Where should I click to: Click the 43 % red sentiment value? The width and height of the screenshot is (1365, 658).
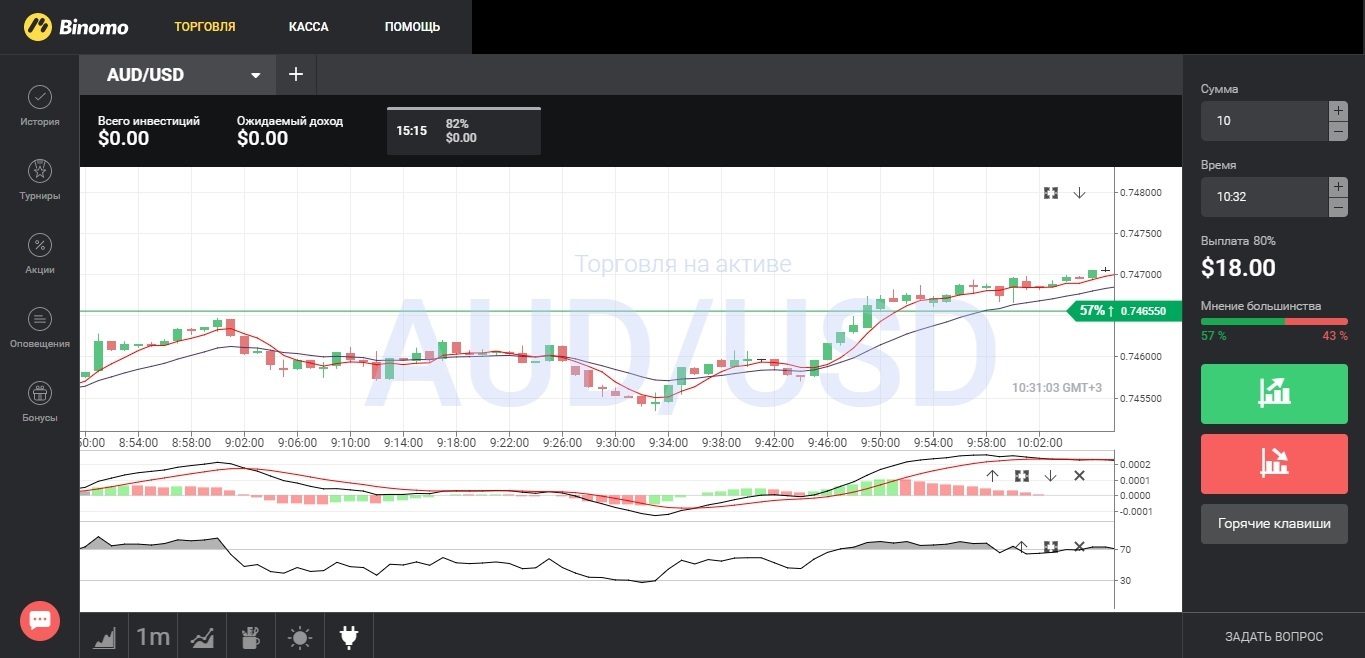[1335, 336]
